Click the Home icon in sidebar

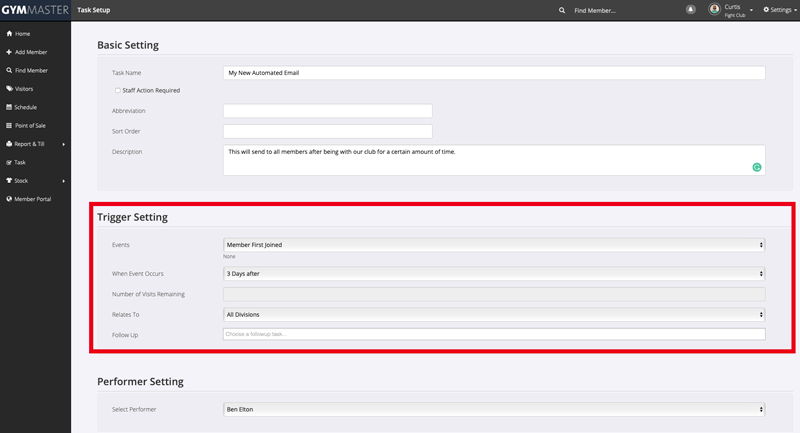coord(9,34)
